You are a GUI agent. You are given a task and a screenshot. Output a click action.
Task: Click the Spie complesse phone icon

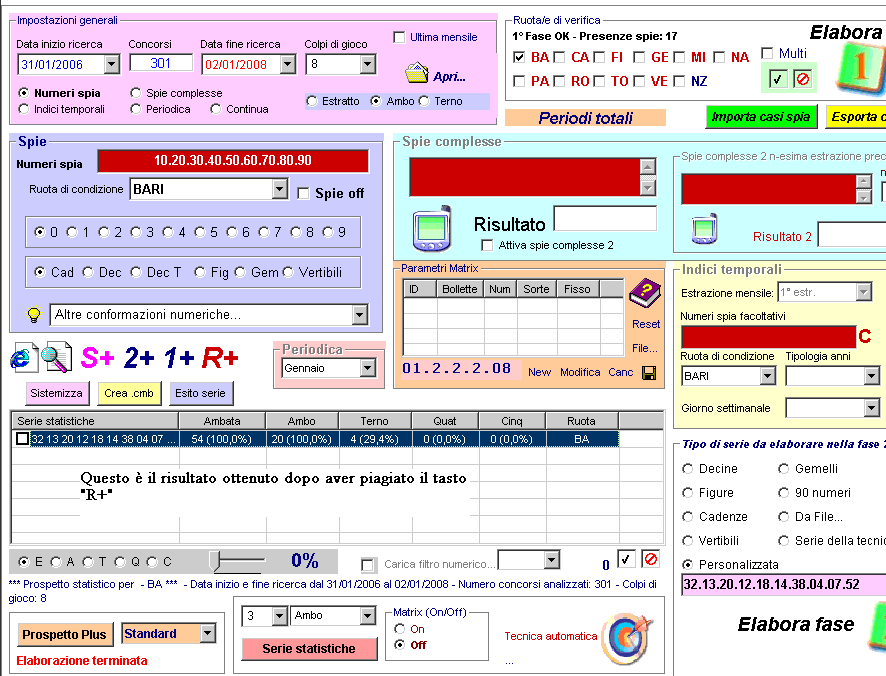pyautogui.click(x=432, y=228)
